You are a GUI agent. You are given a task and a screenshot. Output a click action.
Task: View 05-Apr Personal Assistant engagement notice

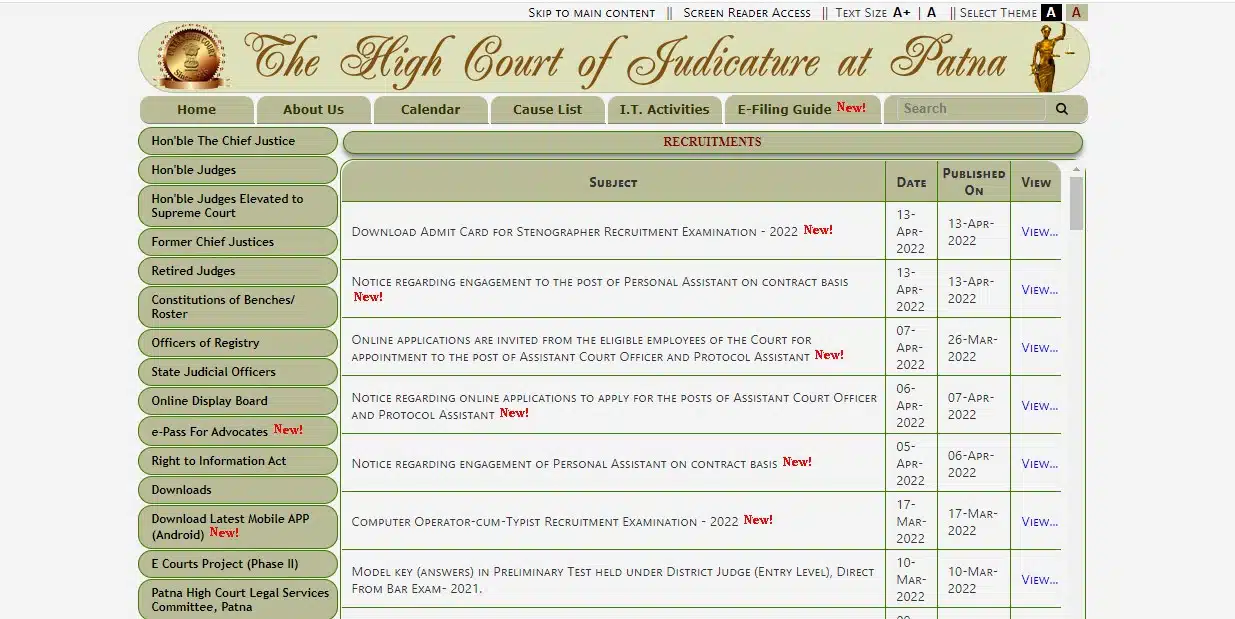coord(1039,464)
